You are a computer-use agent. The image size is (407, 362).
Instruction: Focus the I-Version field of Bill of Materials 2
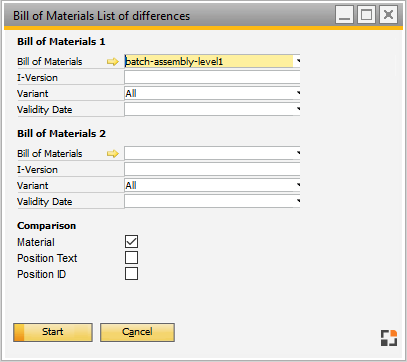pos(212,169)
